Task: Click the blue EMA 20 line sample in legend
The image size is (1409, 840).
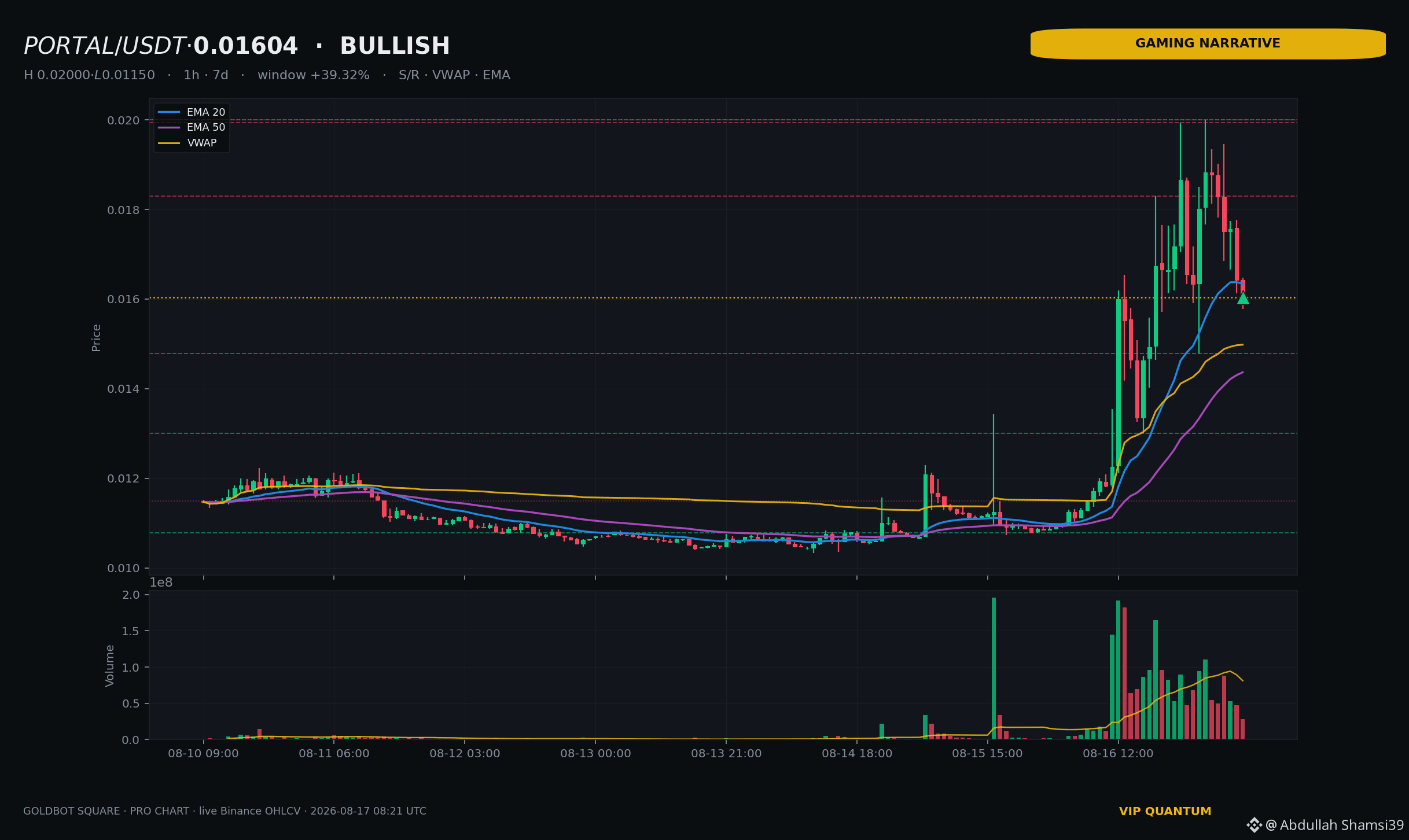Action: click(x=169, y=112)
